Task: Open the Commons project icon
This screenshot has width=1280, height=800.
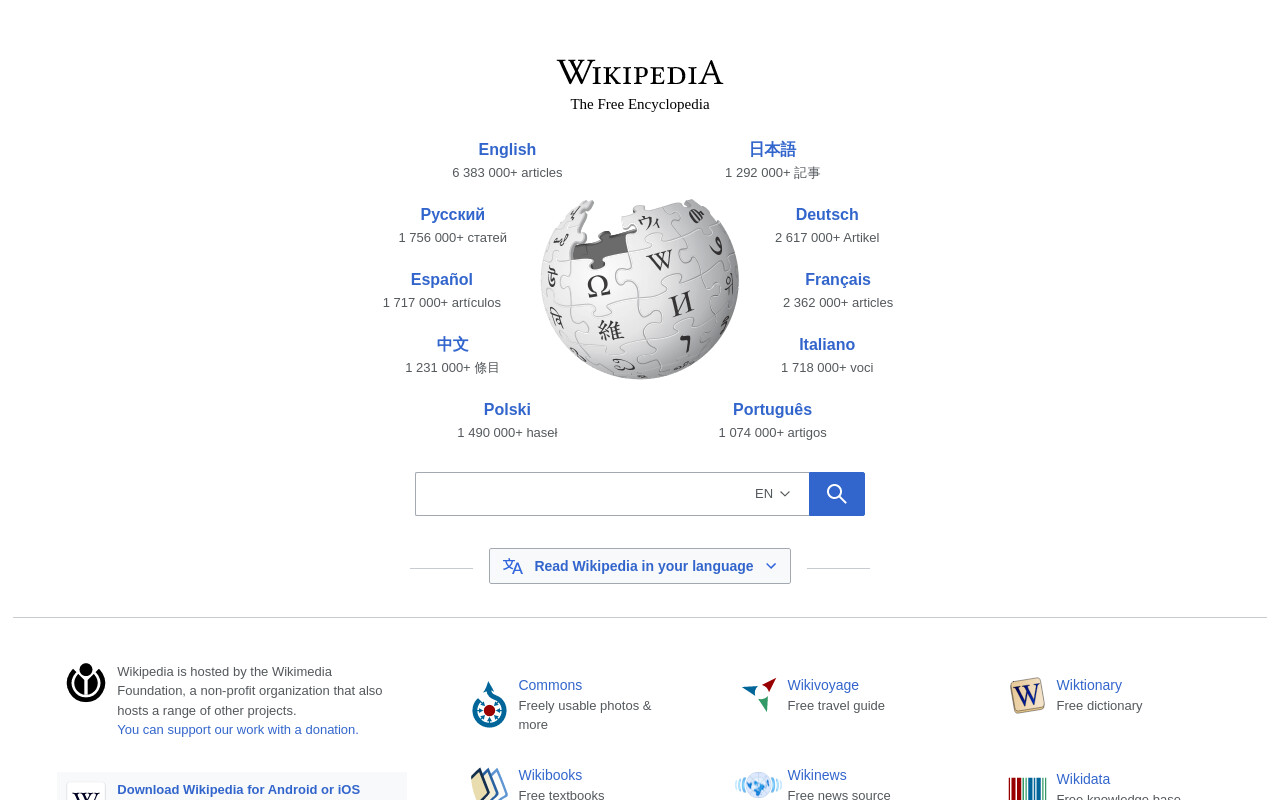Action: click(x=489, y=704)
